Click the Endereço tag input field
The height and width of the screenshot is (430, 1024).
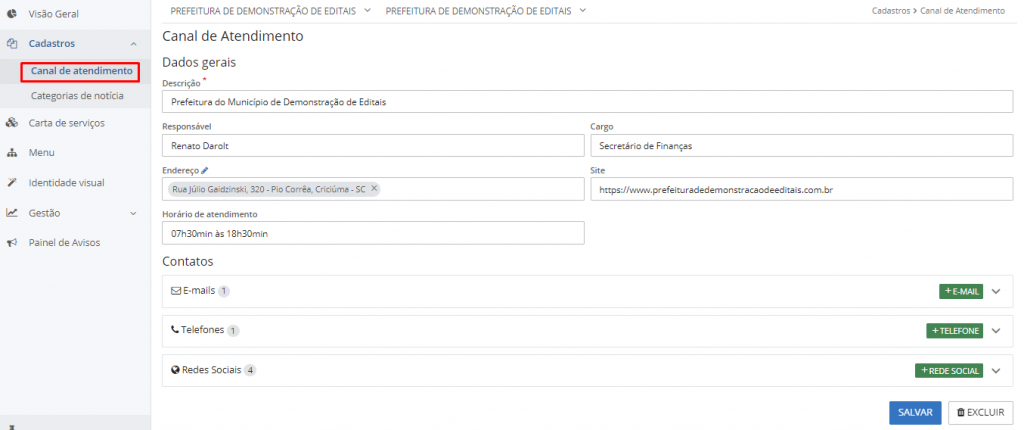(373, 189)
